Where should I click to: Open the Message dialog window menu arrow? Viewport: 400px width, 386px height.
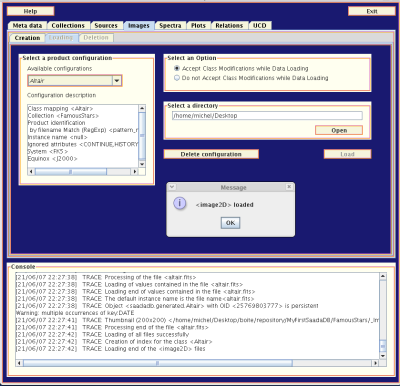[172, 187]
